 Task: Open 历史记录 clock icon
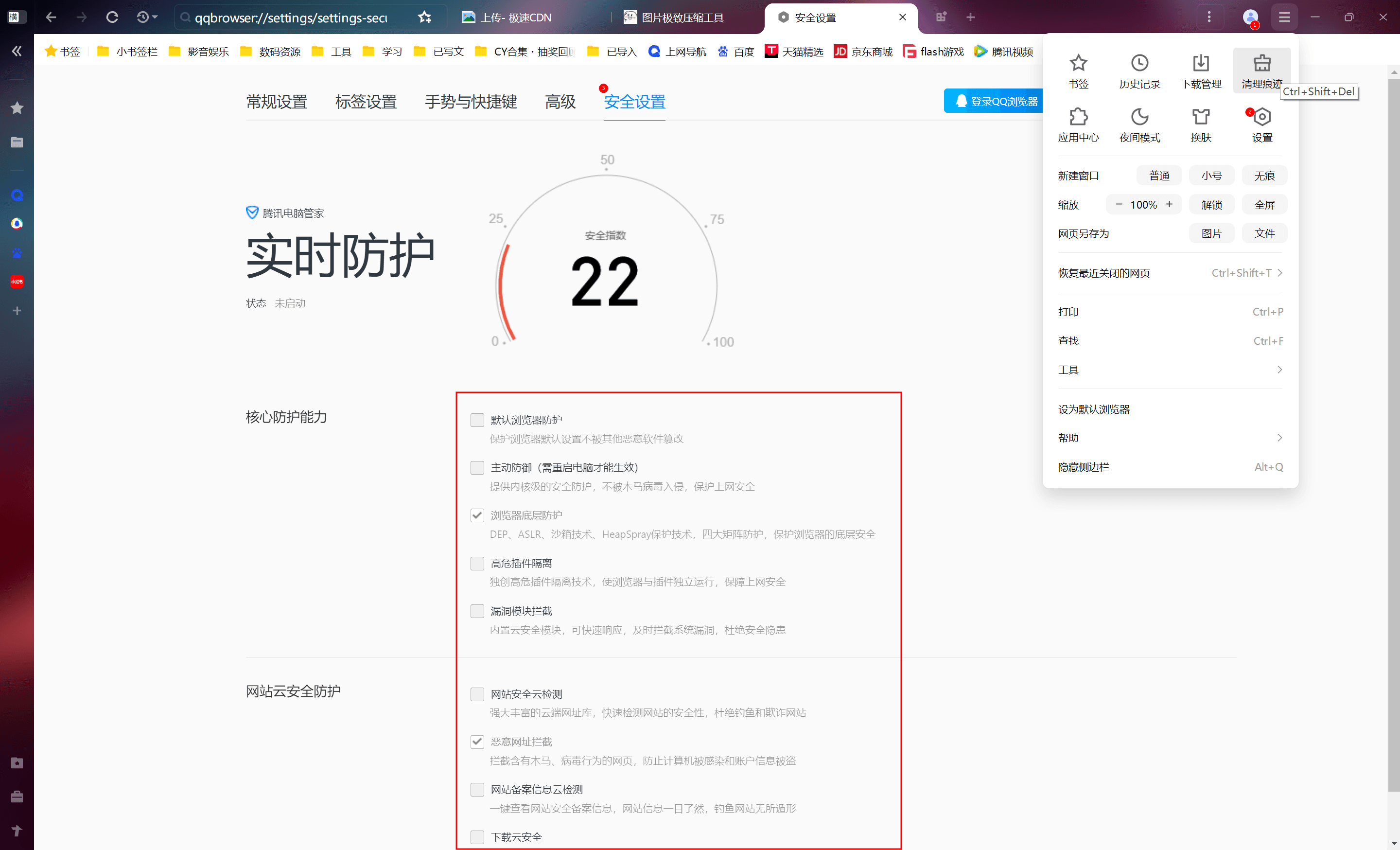[1139, 63]
